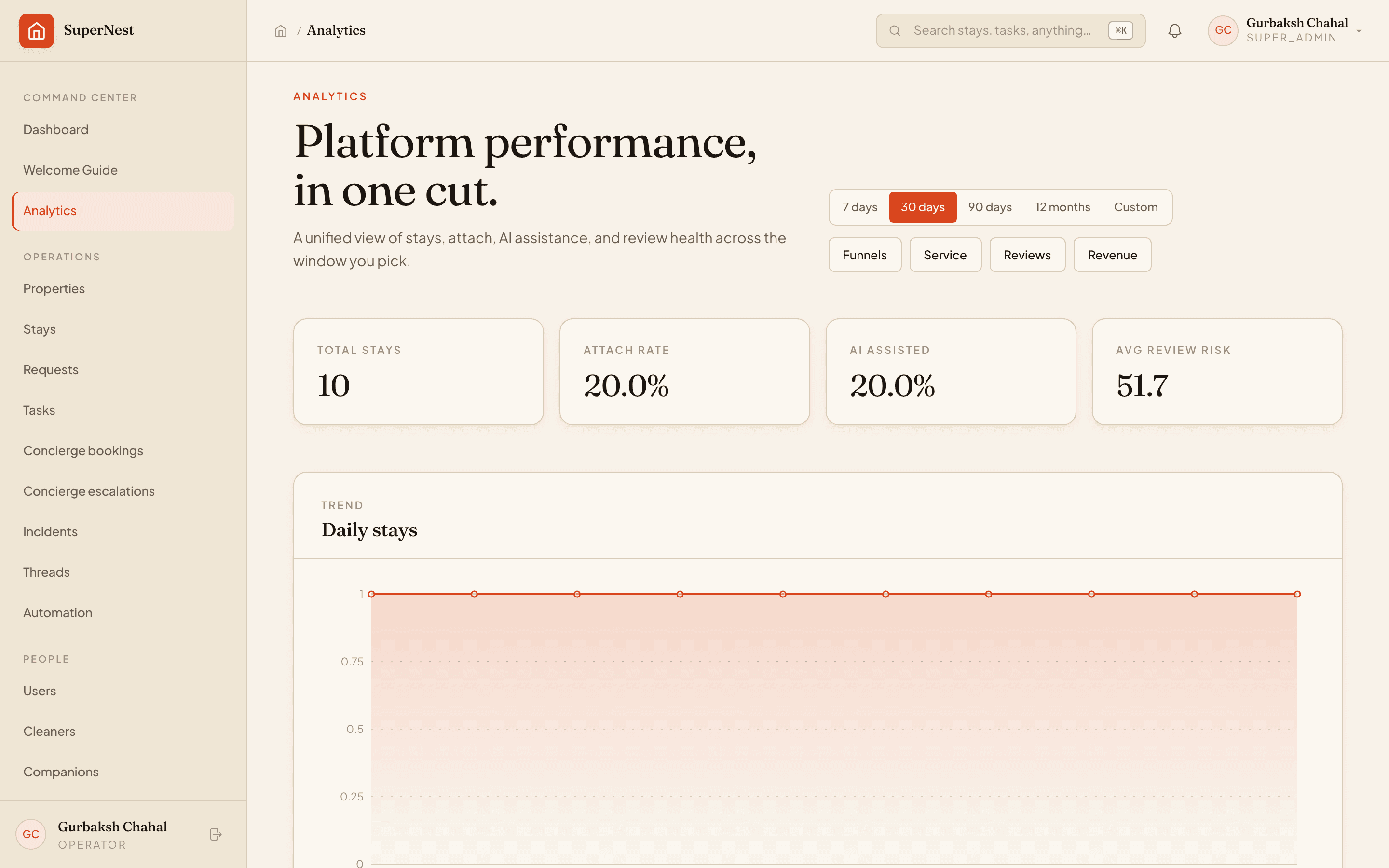Viewport: 1389px width, 868px height.
Task: Click the Attach Rate card
Action: (684, 372)
